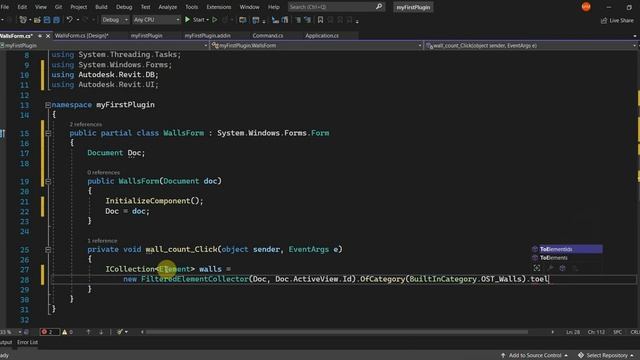640x360 pixels.
Task: Click the Save All icon
Action: click(x=56, y=20)
